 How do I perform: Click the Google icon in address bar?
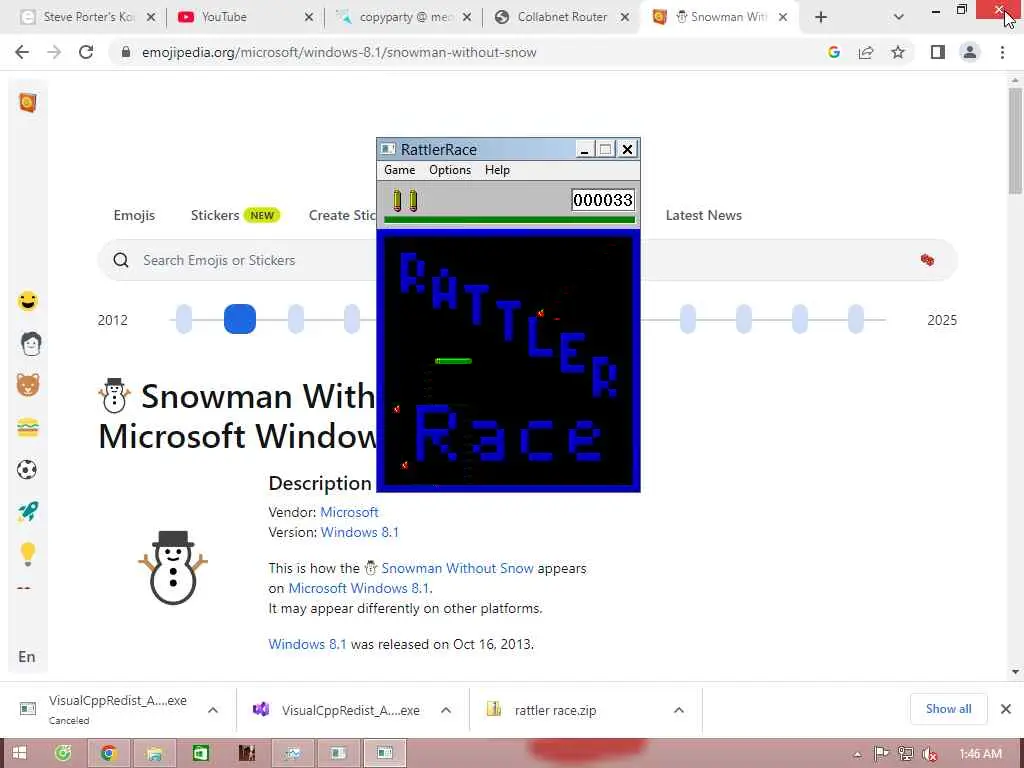coord(833,52)
